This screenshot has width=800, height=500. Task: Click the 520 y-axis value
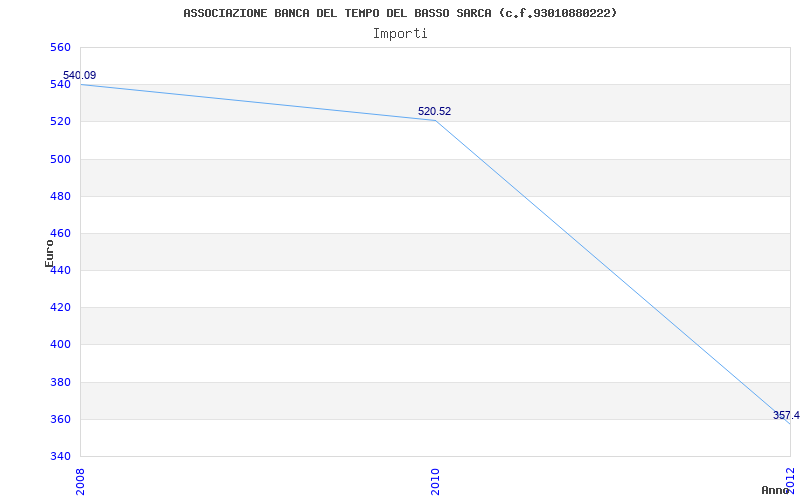(x=60, y=122)
